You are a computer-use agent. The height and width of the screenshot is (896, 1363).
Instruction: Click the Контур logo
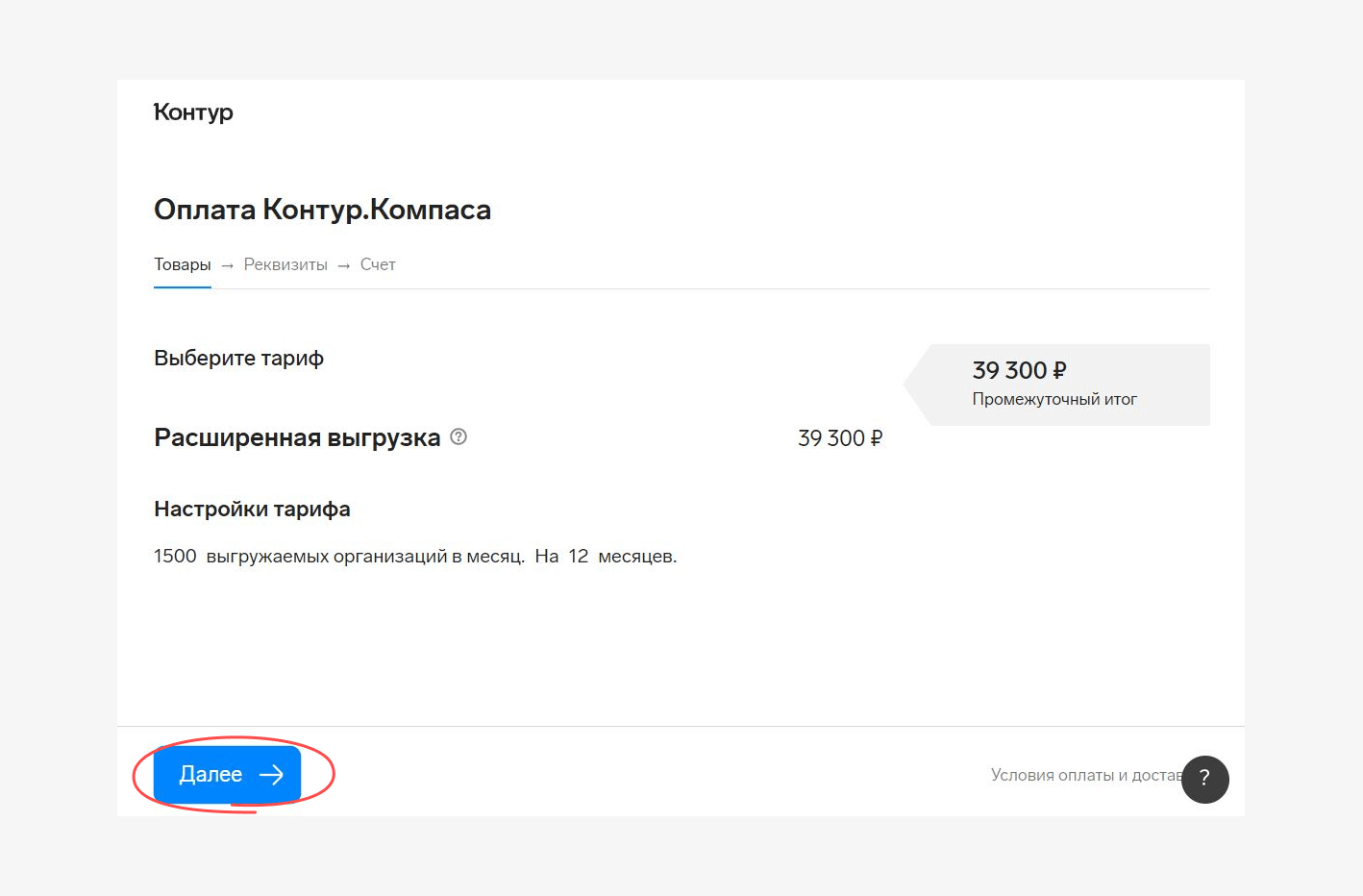point(193,112)
